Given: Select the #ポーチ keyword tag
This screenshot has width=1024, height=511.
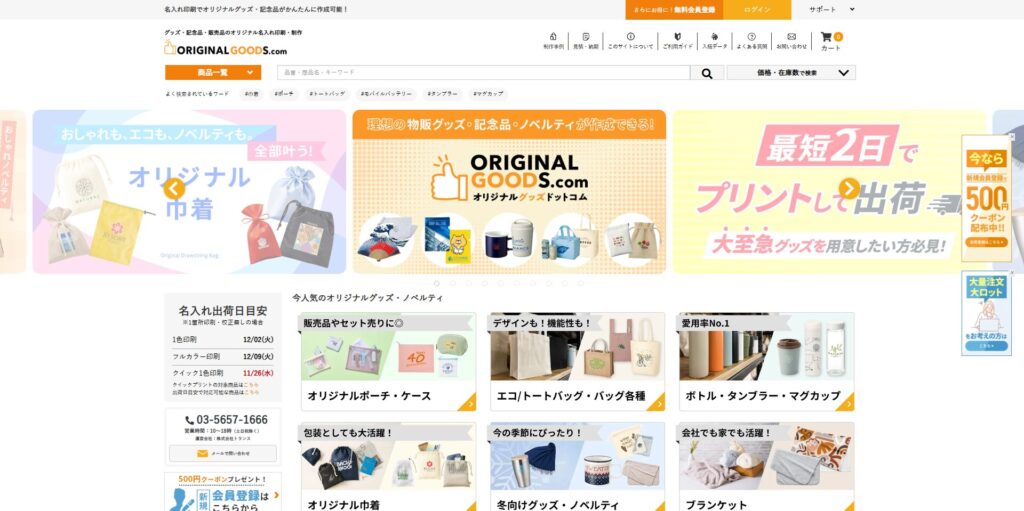Looking at the screenshot, I should (284, 94).
